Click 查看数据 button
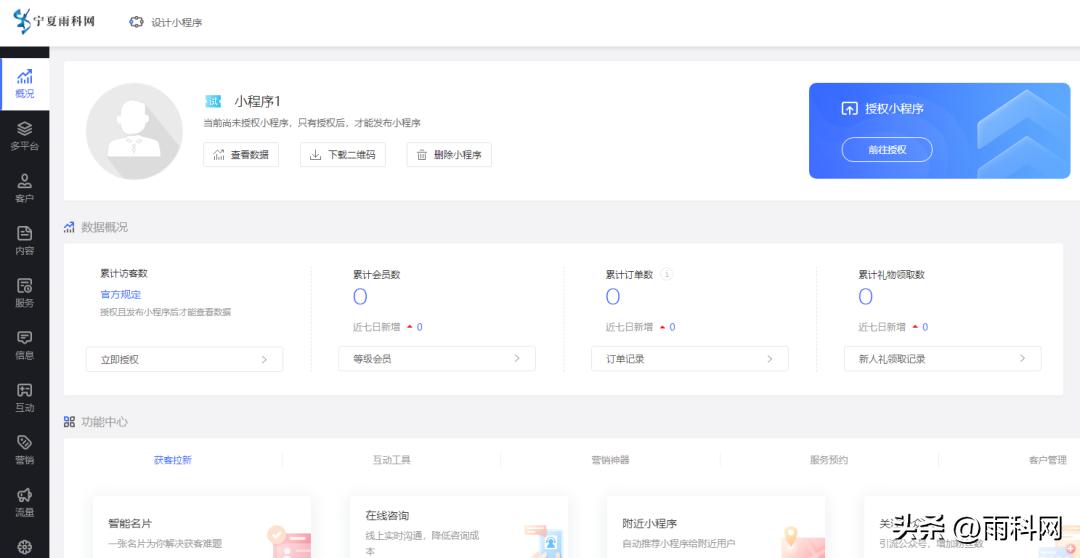1080x558 pixels. pyautogui.click(x=241, y=154)
